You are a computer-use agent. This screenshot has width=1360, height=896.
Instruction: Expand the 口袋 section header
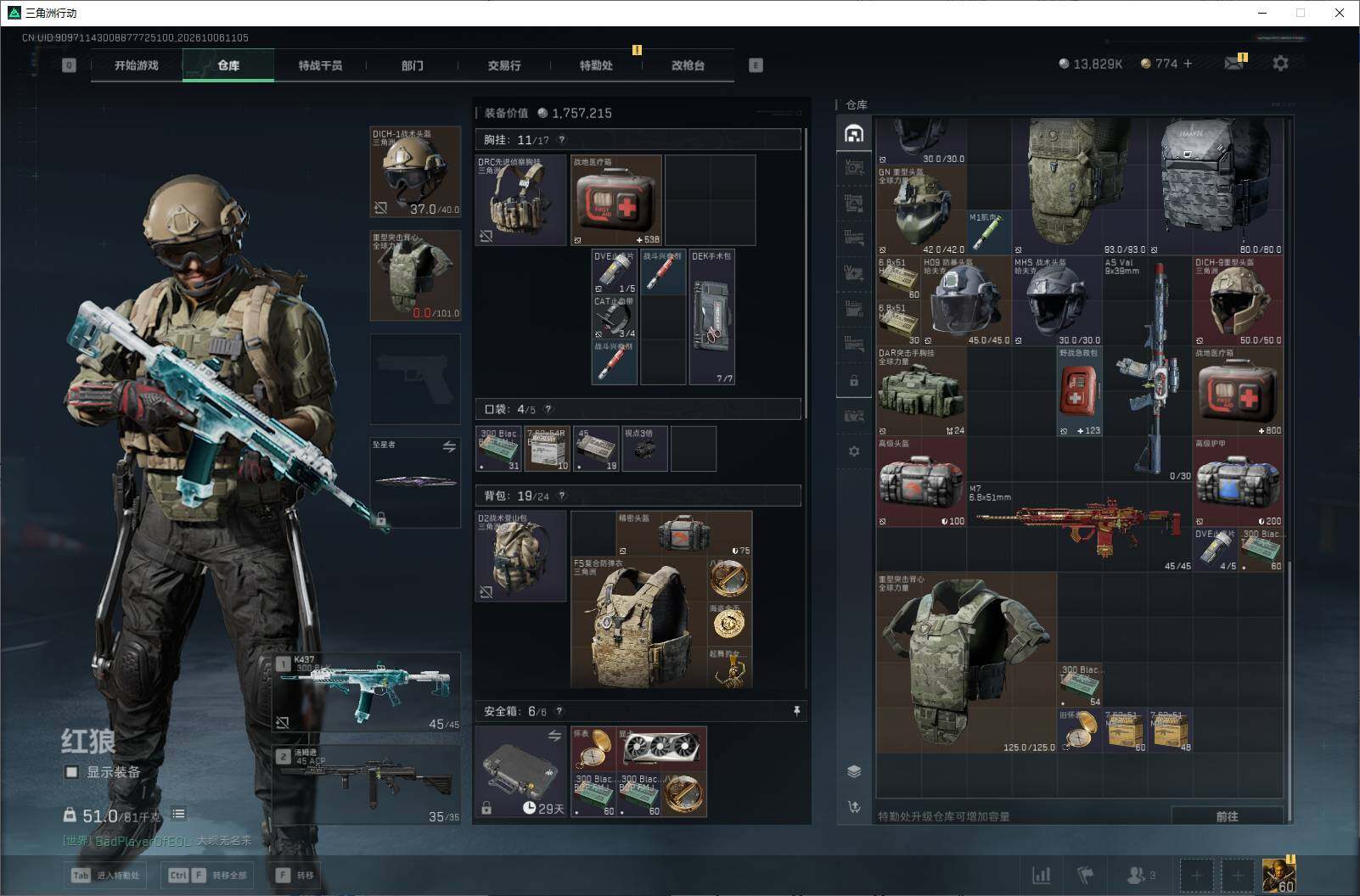coord(638,409)
